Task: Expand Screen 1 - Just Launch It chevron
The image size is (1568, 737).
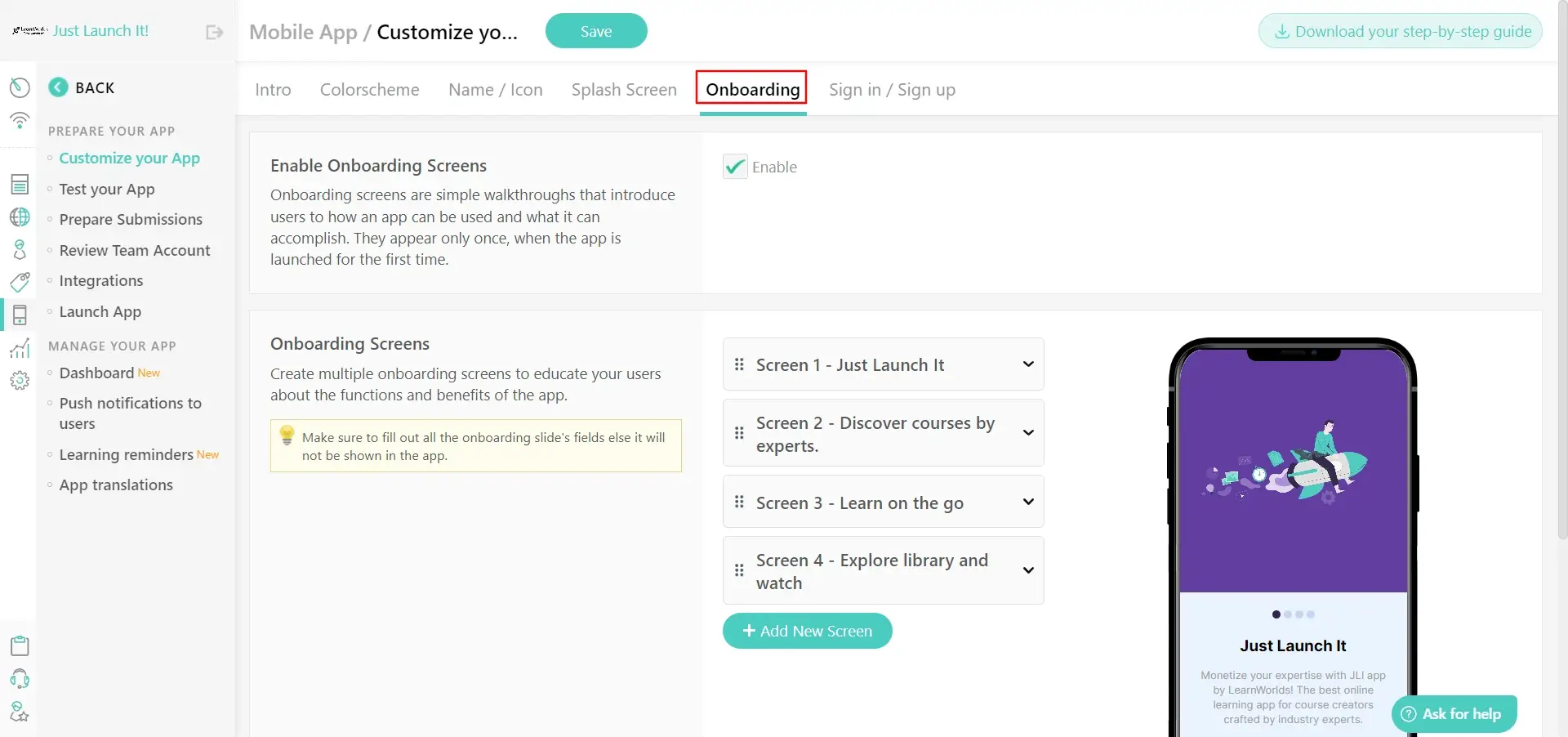Action: pyautogui.click(x=1028, y=364)
